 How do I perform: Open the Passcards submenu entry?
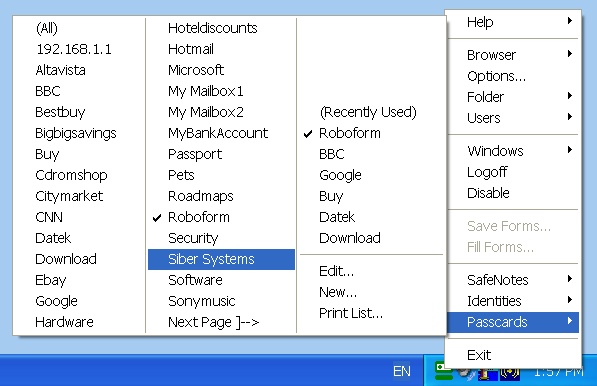click(x=513, y=322)
